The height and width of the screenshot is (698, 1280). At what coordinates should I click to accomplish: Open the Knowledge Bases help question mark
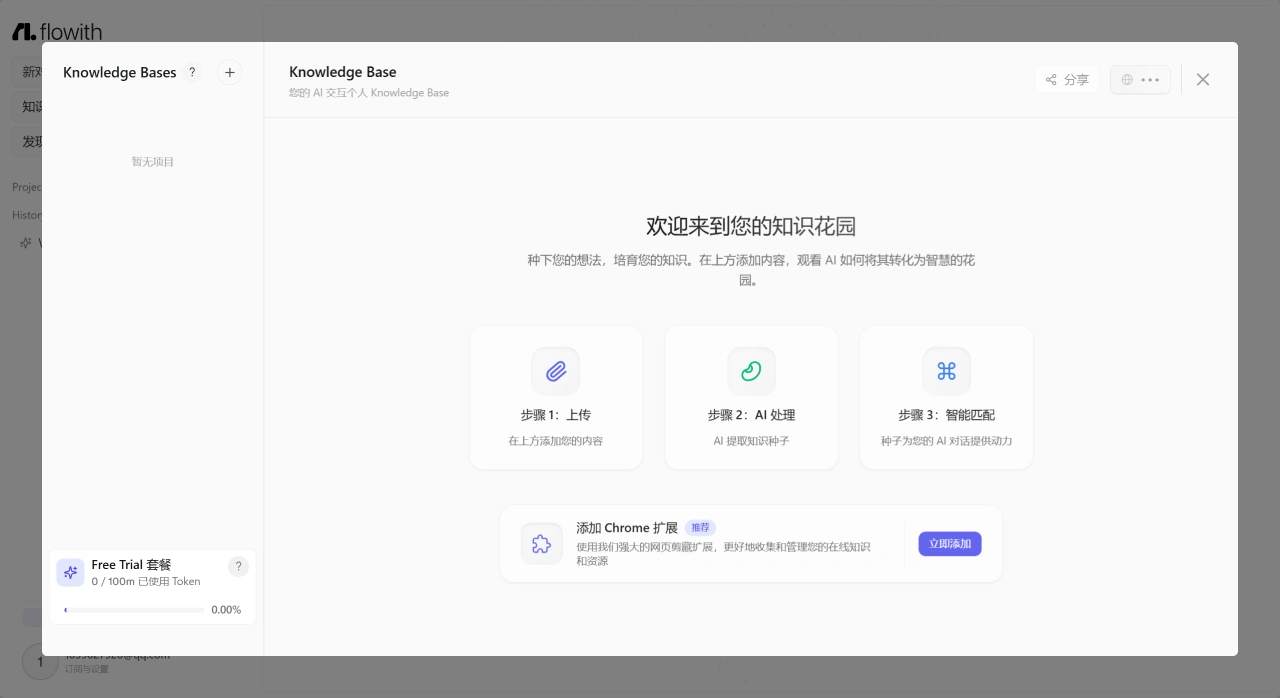tap(193, 72)
